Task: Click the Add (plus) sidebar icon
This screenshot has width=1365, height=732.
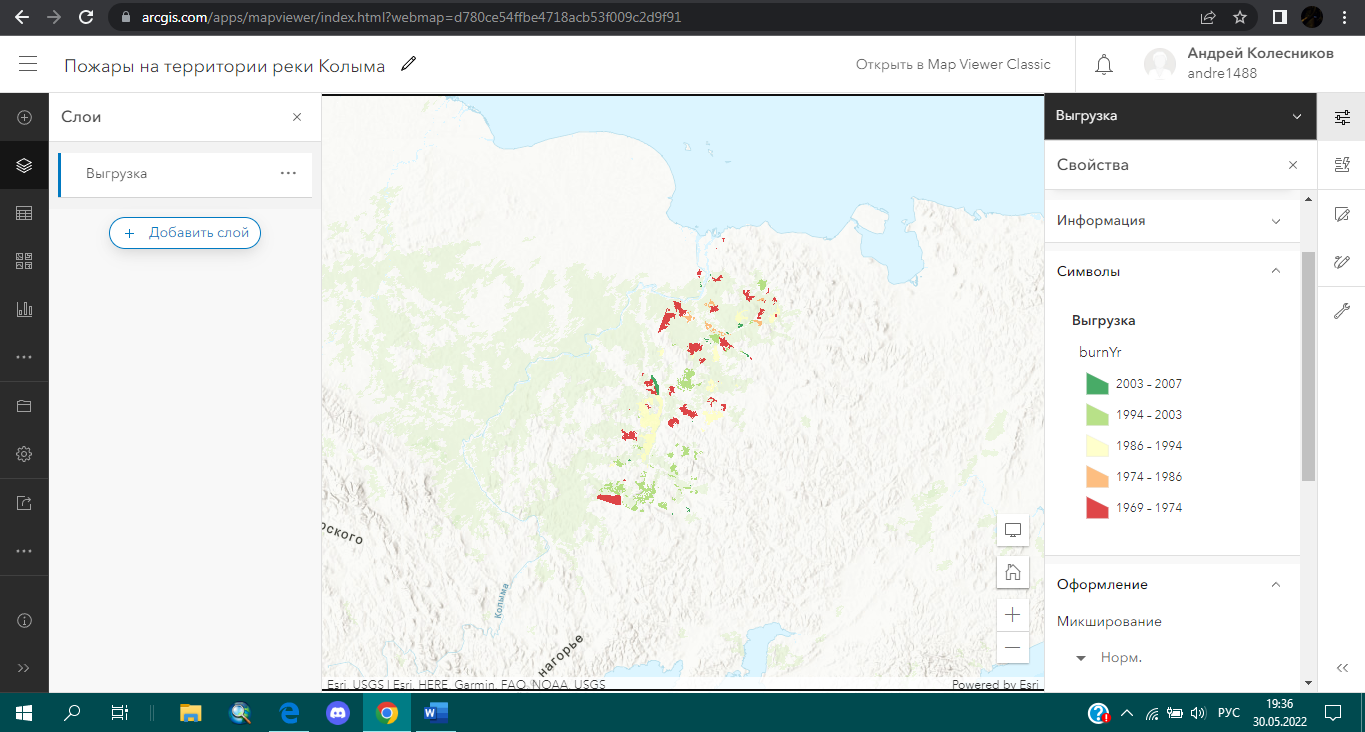Action: [25, 117]
